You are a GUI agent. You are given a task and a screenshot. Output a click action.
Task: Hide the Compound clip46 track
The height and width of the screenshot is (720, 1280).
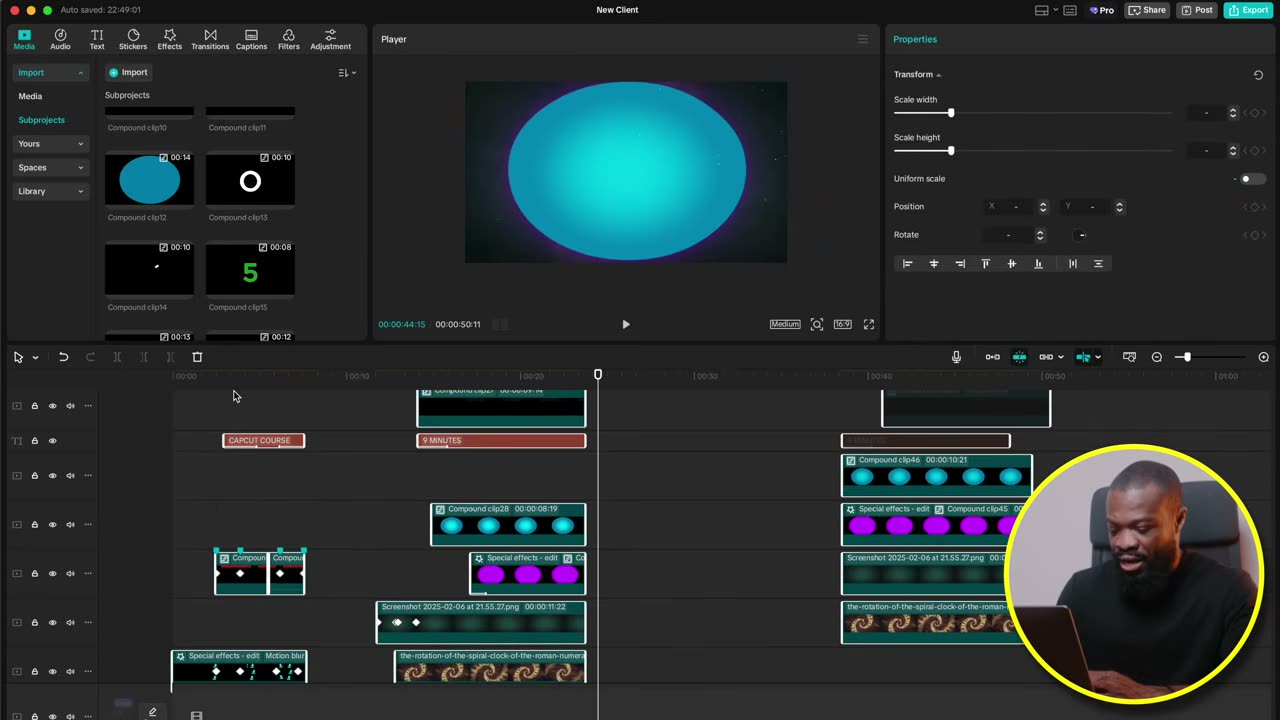click(52, 476)
